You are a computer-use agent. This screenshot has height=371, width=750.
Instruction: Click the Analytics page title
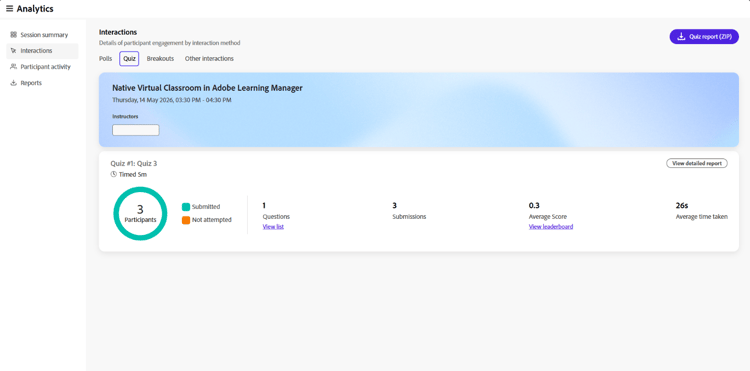[x=35, y=9]
